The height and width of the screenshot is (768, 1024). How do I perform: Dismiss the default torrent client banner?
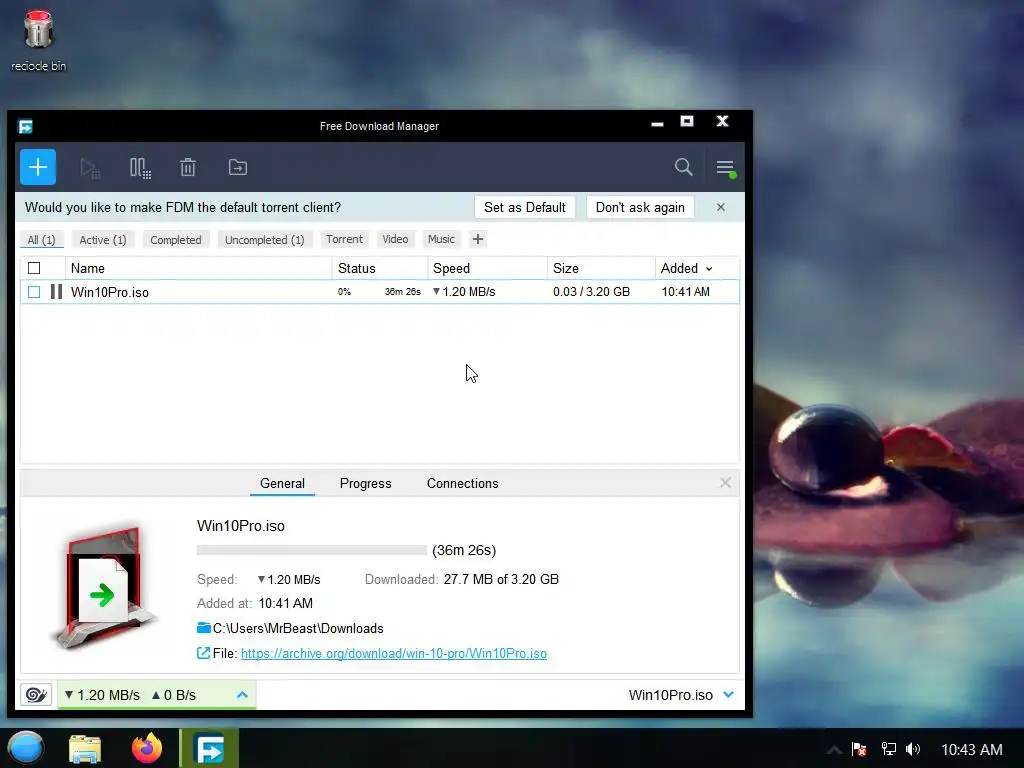[721, 207]
